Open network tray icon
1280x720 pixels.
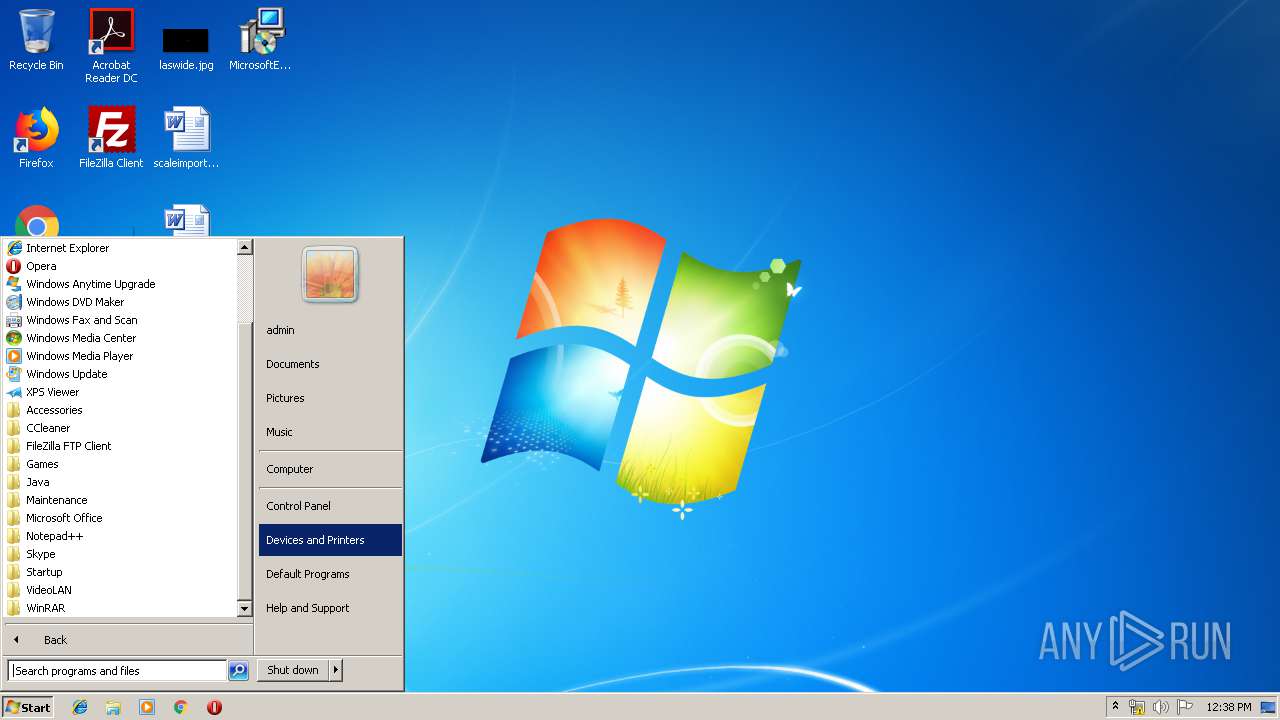point(1137,707)
